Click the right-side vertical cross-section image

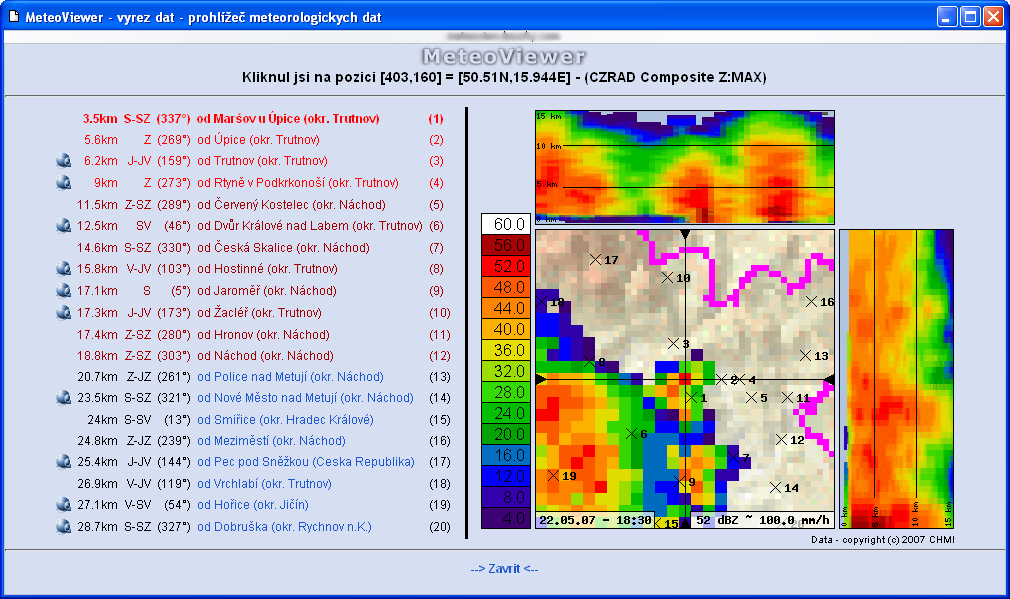(897, 379)
